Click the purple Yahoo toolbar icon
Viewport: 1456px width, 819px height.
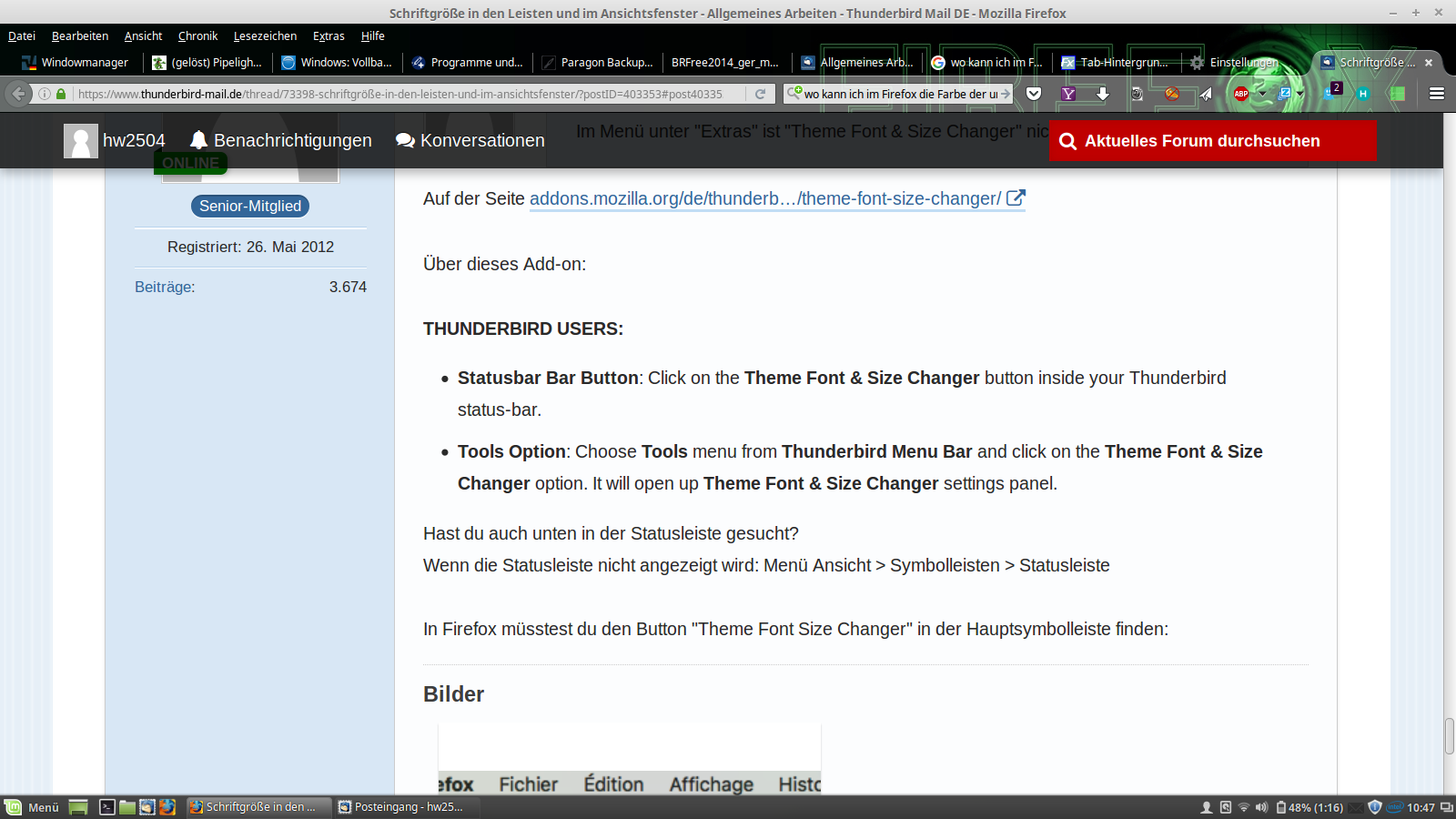(1068, 94)
